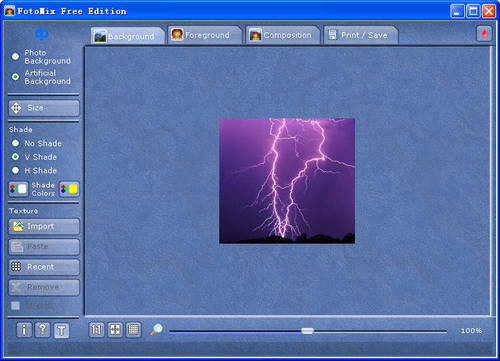This screenshot has height=361, width=500.
Task: Switch to the Background tab
Action: 128,36
